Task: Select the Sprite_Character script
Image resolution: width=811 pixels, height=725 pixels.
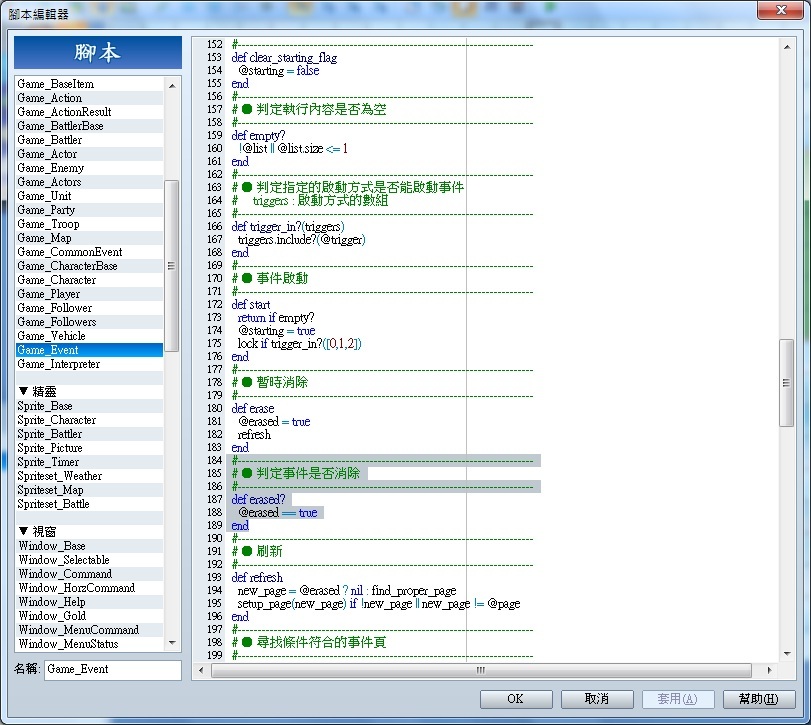Action: coord(89,420)
